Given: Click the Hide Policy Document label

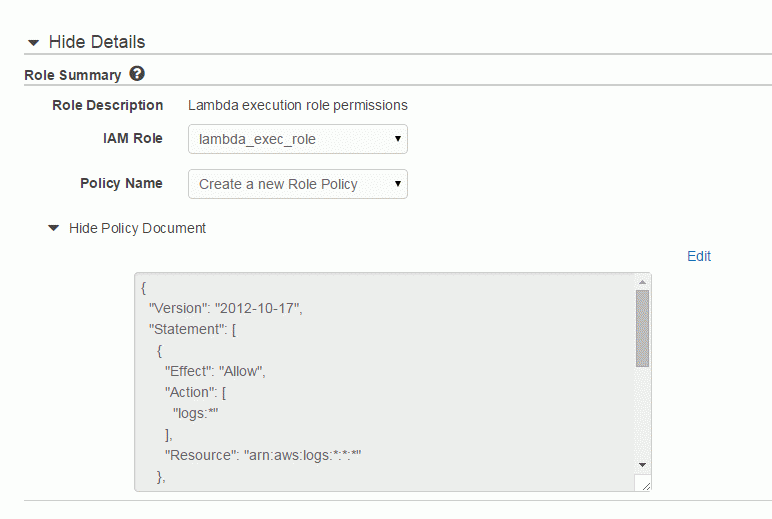Looking at the screenshot, I should [x=137, y=228].
